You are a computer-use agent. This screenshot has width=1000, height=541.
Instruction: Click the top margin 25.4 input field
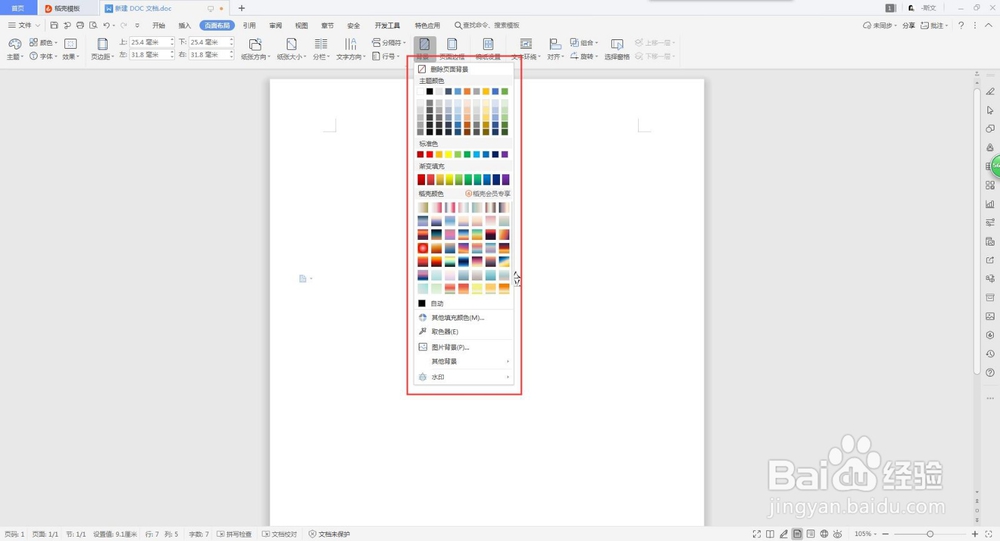click(151, 42)
